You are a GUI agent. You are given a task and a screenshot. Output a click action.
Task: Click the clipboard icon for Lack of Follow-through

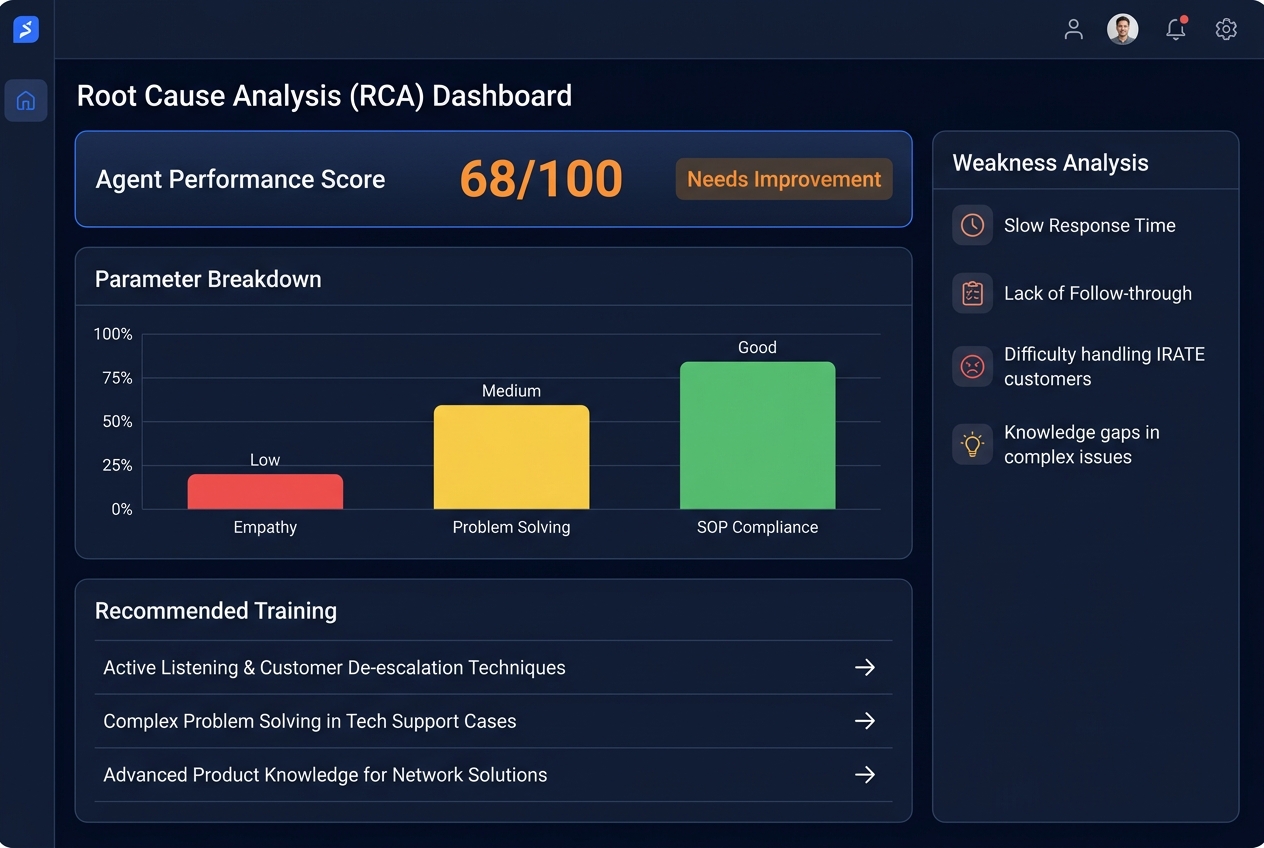(972, 293)
